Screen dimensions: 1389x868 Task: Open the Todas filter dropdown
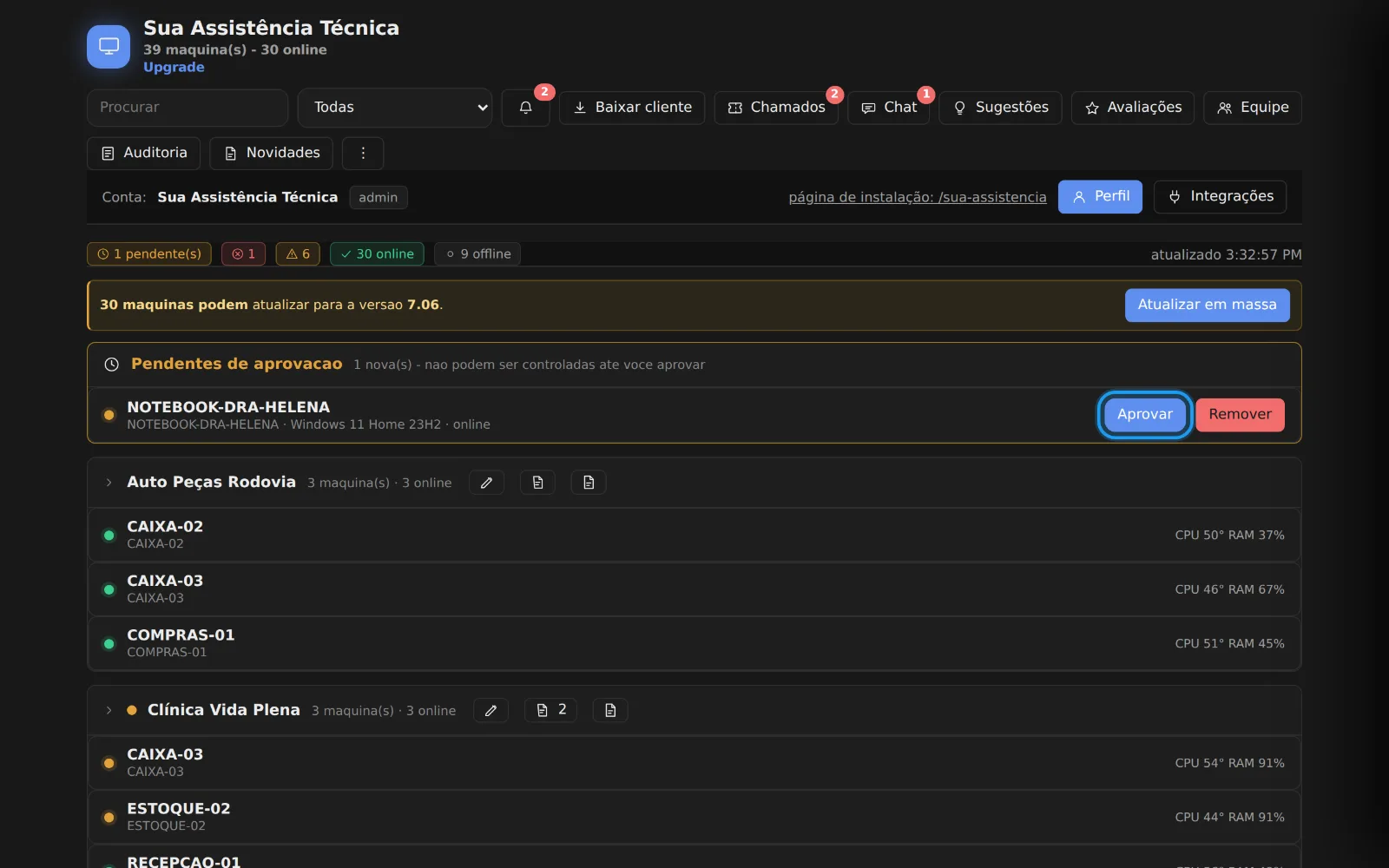point(395,108)
